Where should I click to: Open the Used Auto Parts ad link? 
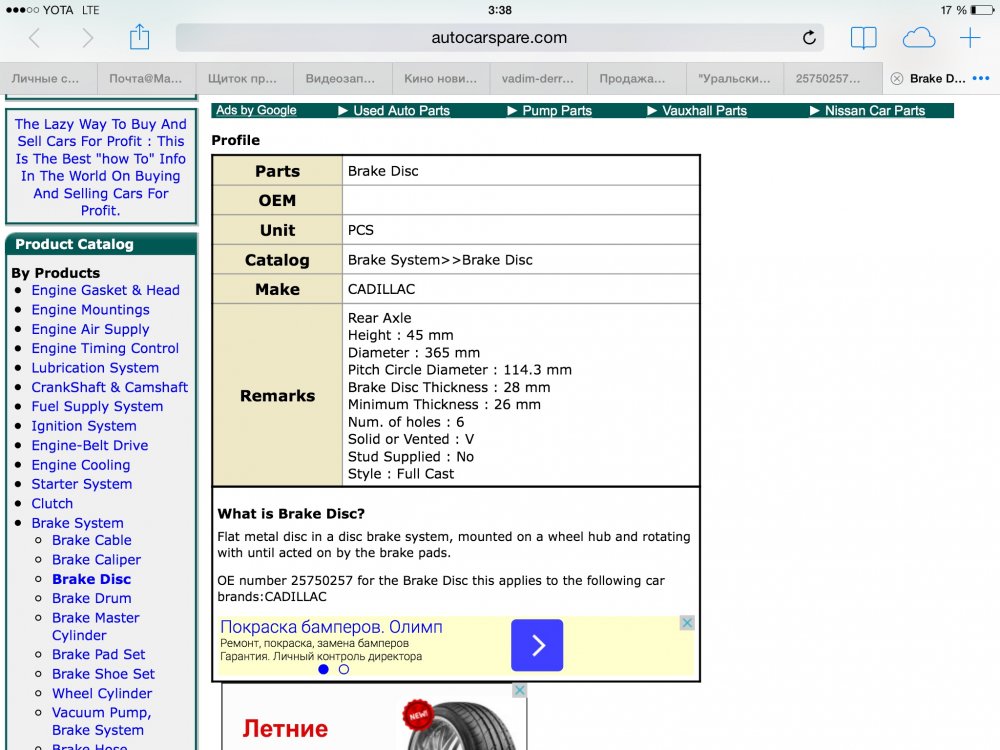pyautogui.click(x=401, y=111)
